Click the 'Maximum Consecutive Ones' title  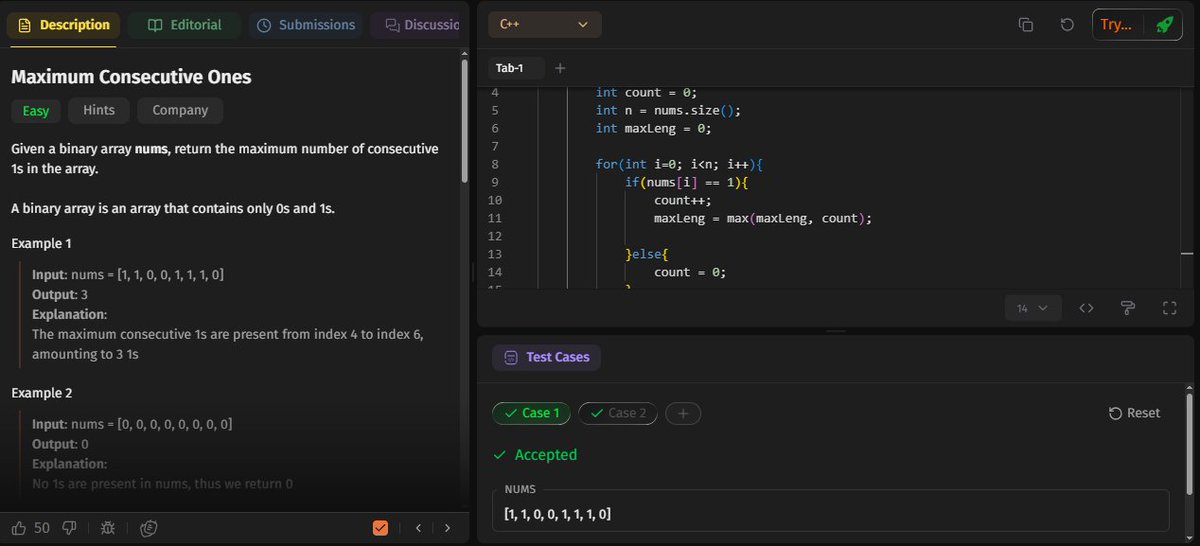[131, 77]
